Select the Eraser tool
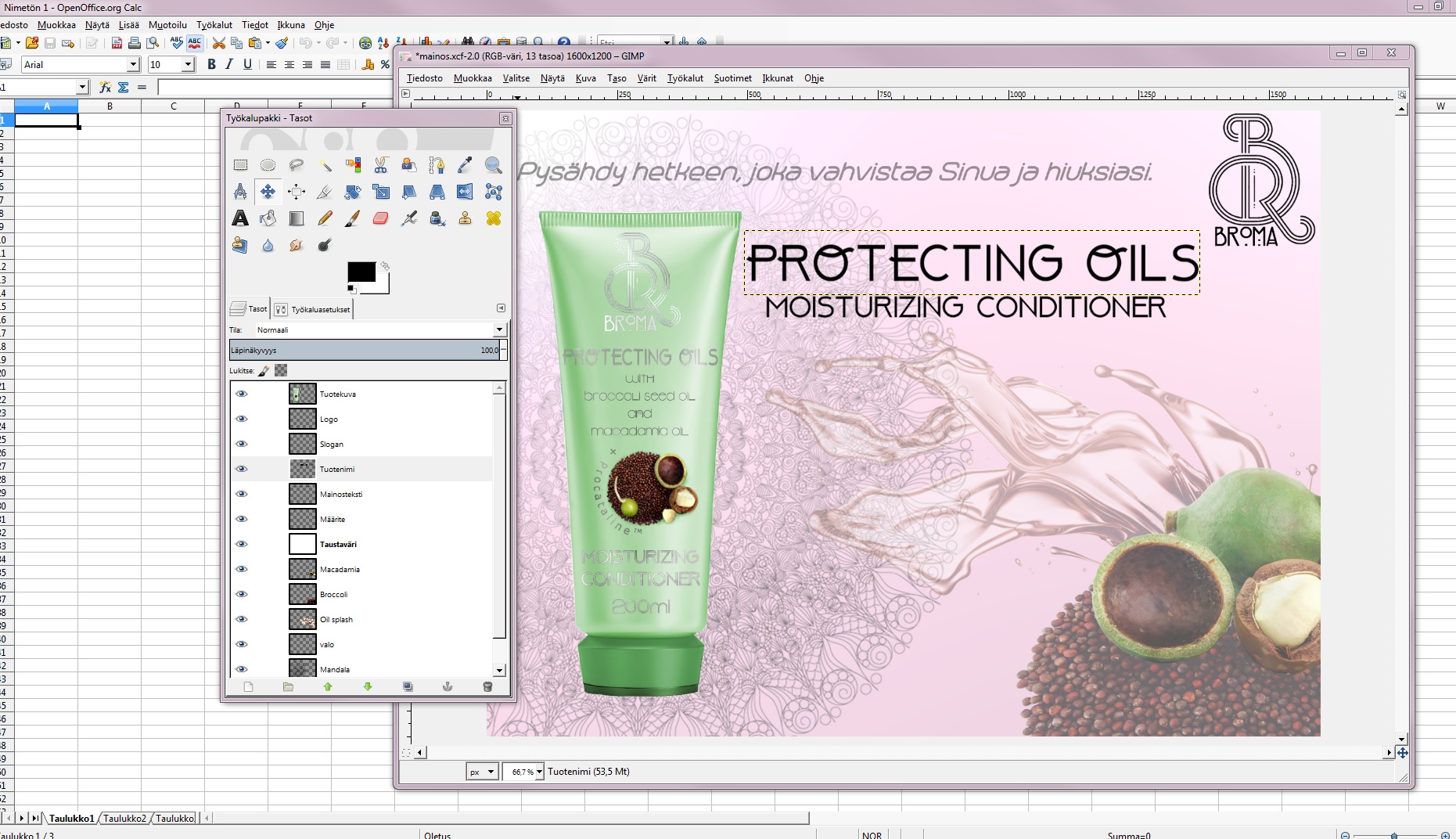This screenshot has width=1456, height=839. (x=381, y=218)
